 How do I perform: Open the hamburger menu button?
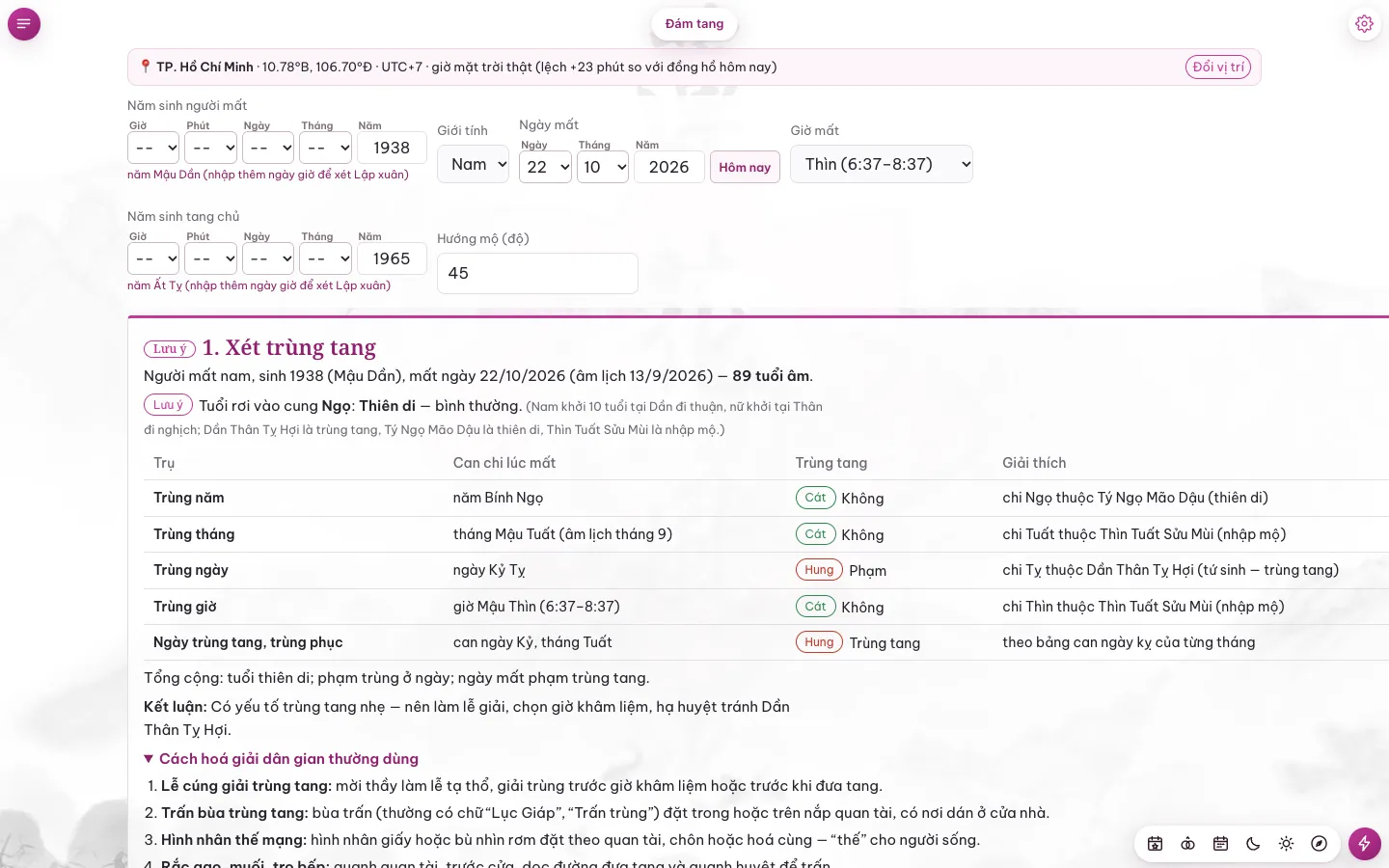[24, 24]
